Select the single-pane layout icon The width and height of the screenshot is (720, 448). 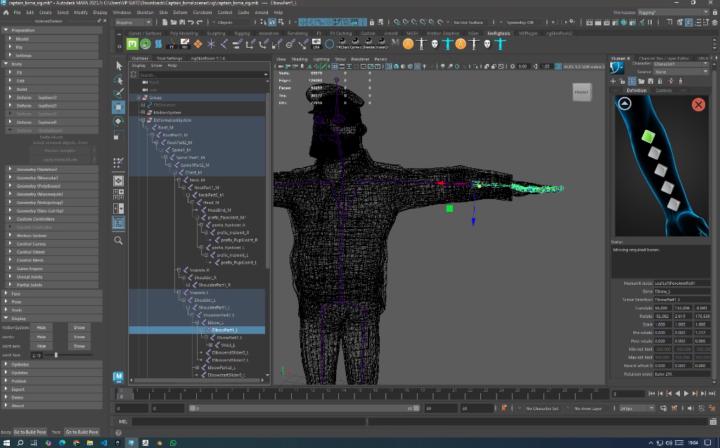pyautogui.click(x=118, y=181)
